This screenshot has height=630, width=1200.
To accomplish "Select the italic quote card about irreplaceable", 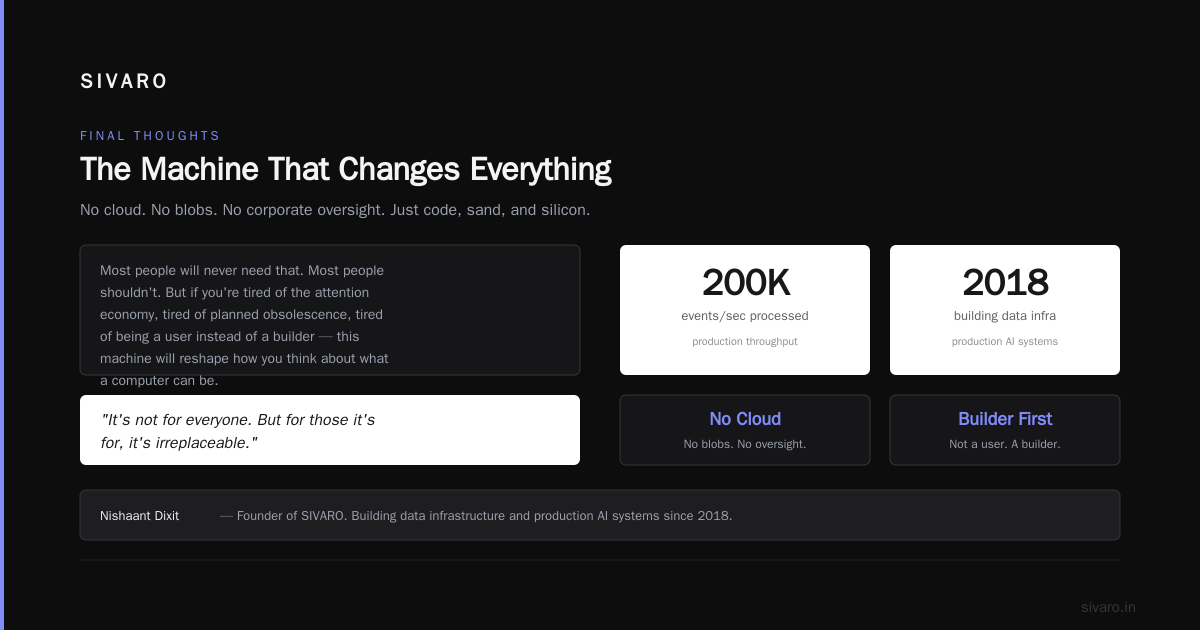I will coord(330,430).
